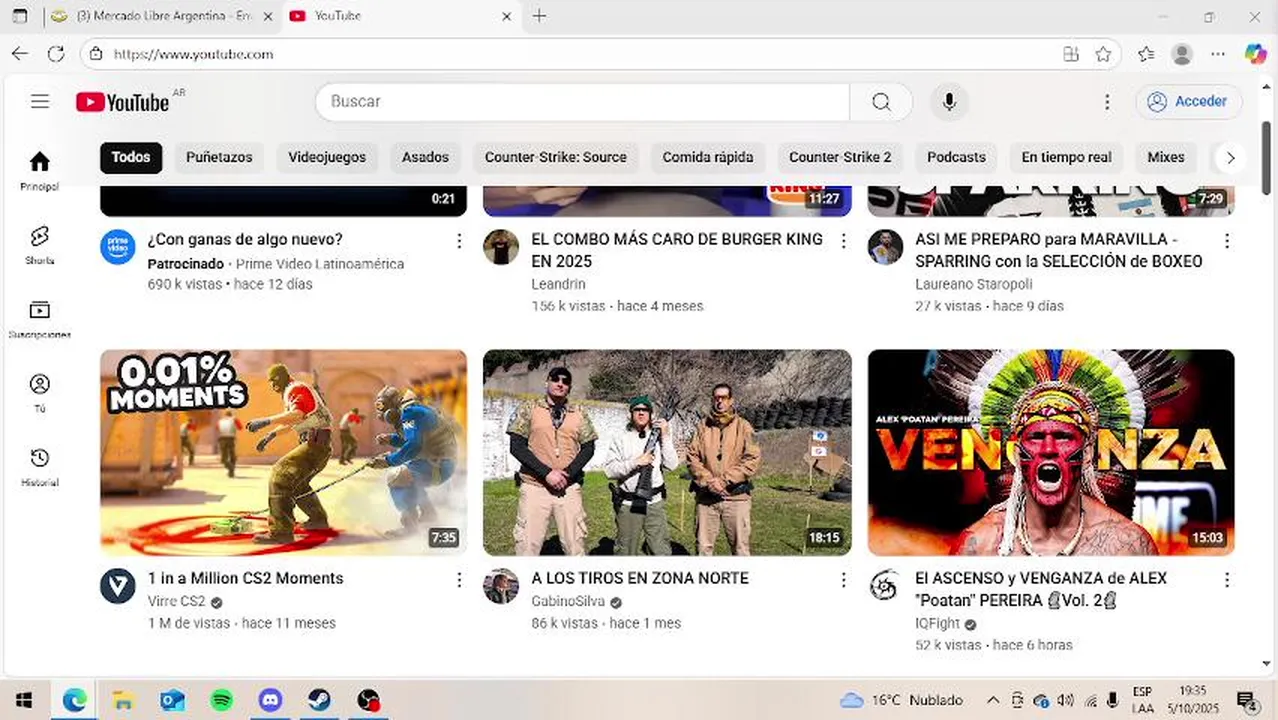Open title 1 in a Million CS2 Moments

click(x=245, y=578)
